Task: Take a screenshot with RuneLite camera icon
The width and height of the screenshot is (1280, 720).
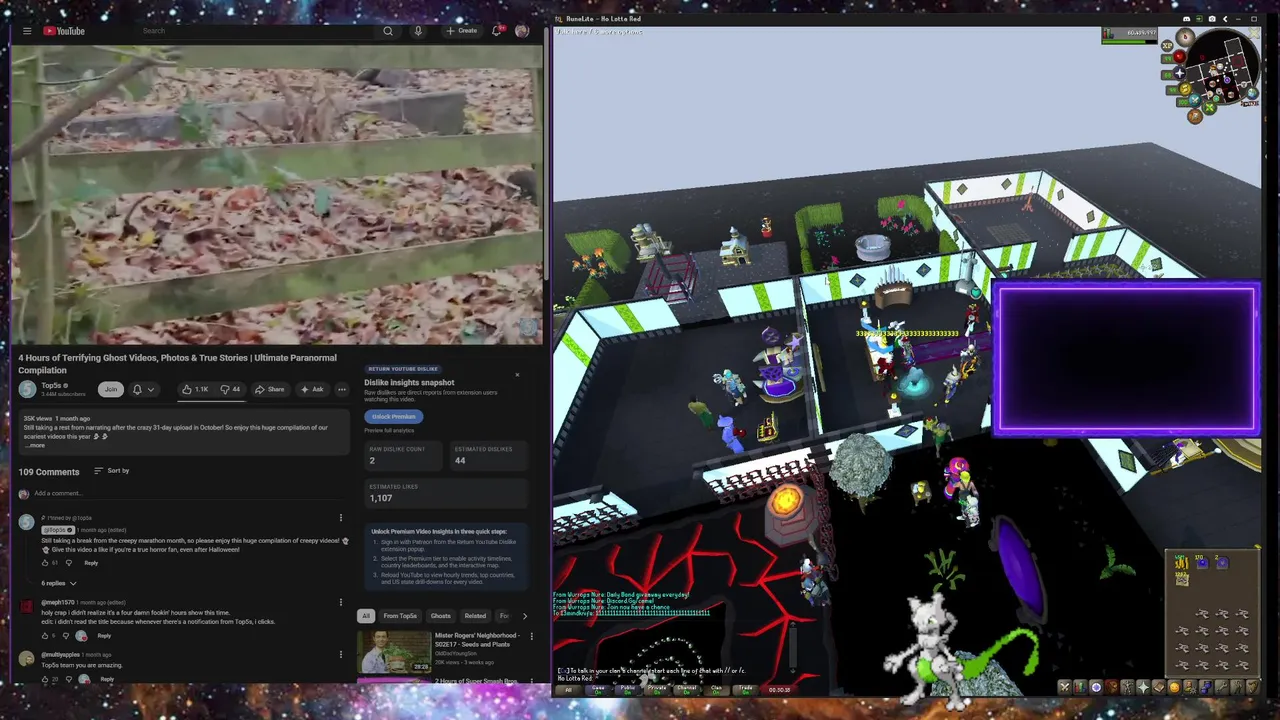Action: tap(1212, 19)
